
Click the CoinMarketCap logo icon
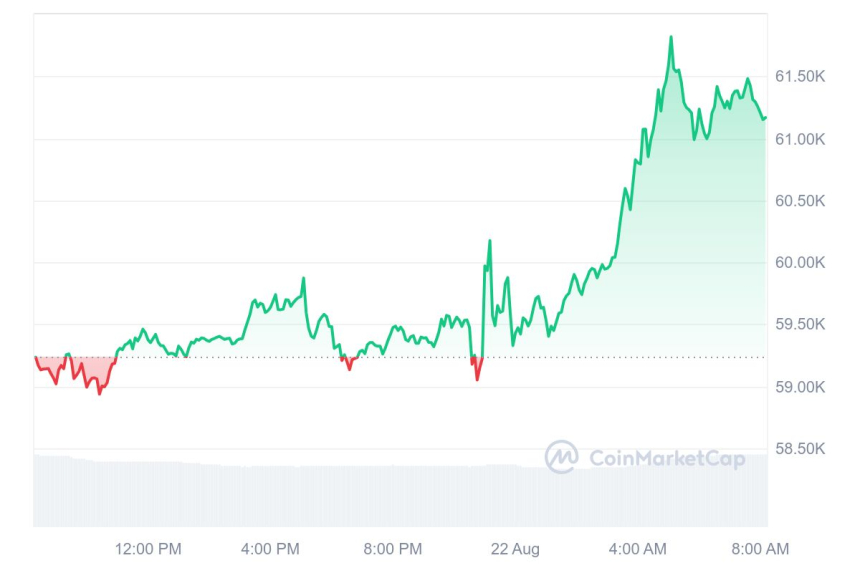(561, 457)
